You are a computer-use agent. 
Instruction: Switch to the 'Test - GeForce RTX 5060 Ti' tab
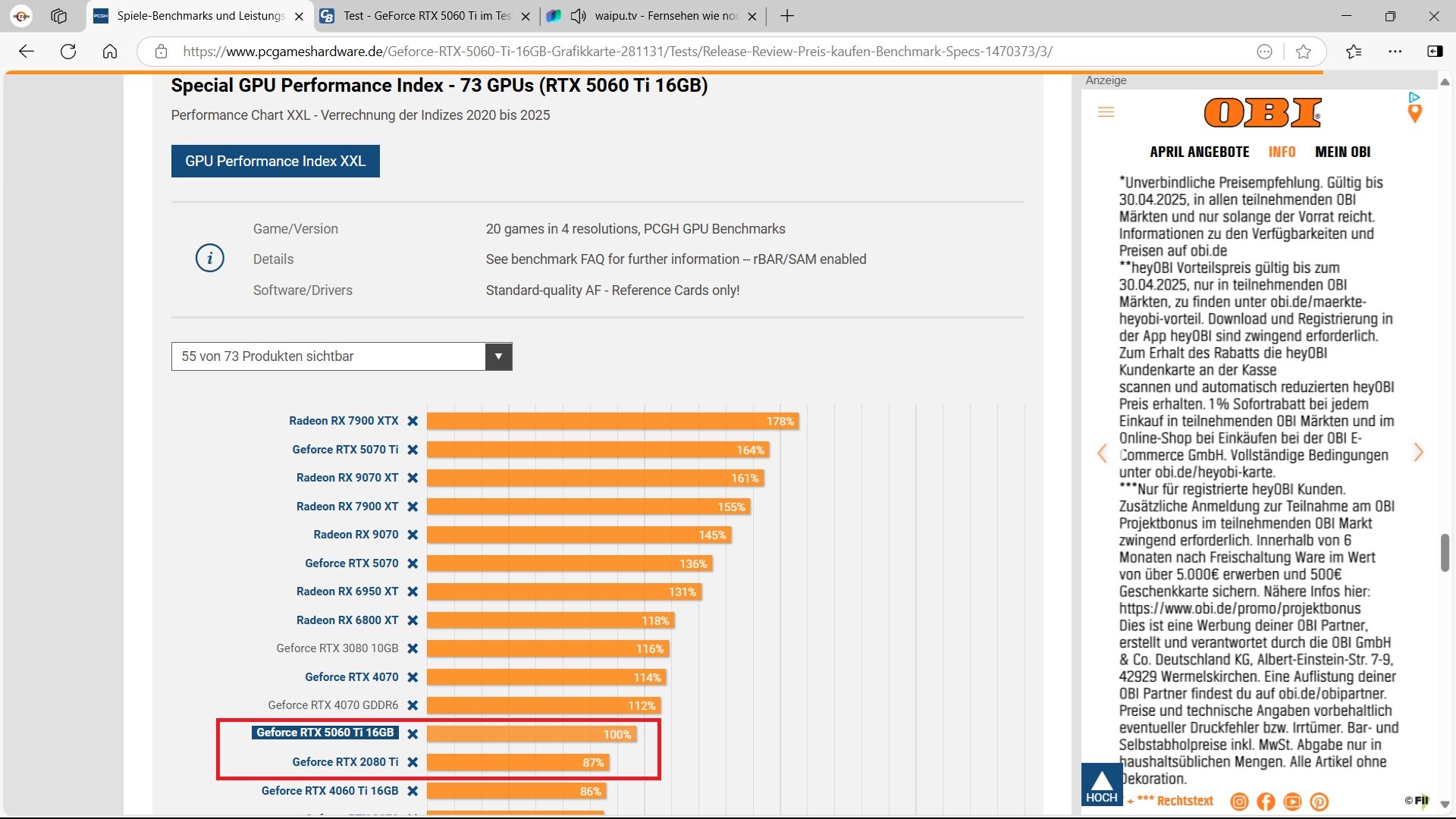(x=426, y=16)
